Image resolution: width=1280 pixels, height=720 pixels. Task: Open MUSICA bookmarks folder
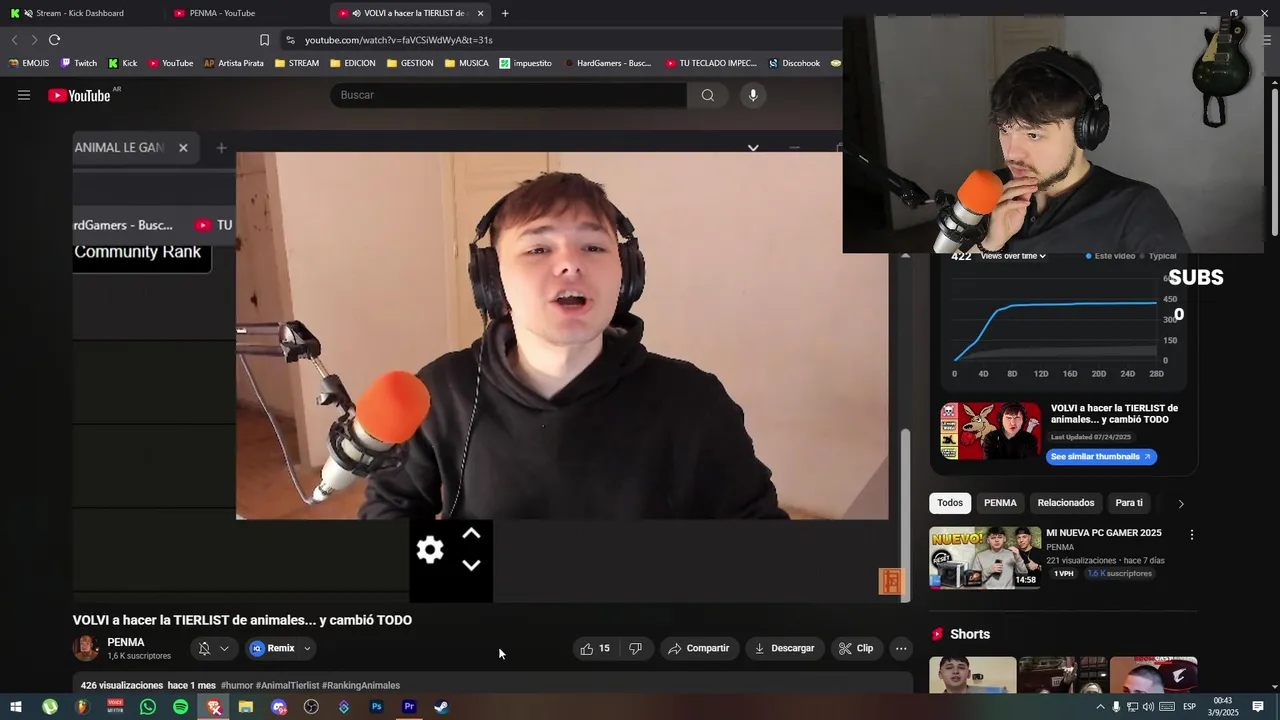point(467,63)
